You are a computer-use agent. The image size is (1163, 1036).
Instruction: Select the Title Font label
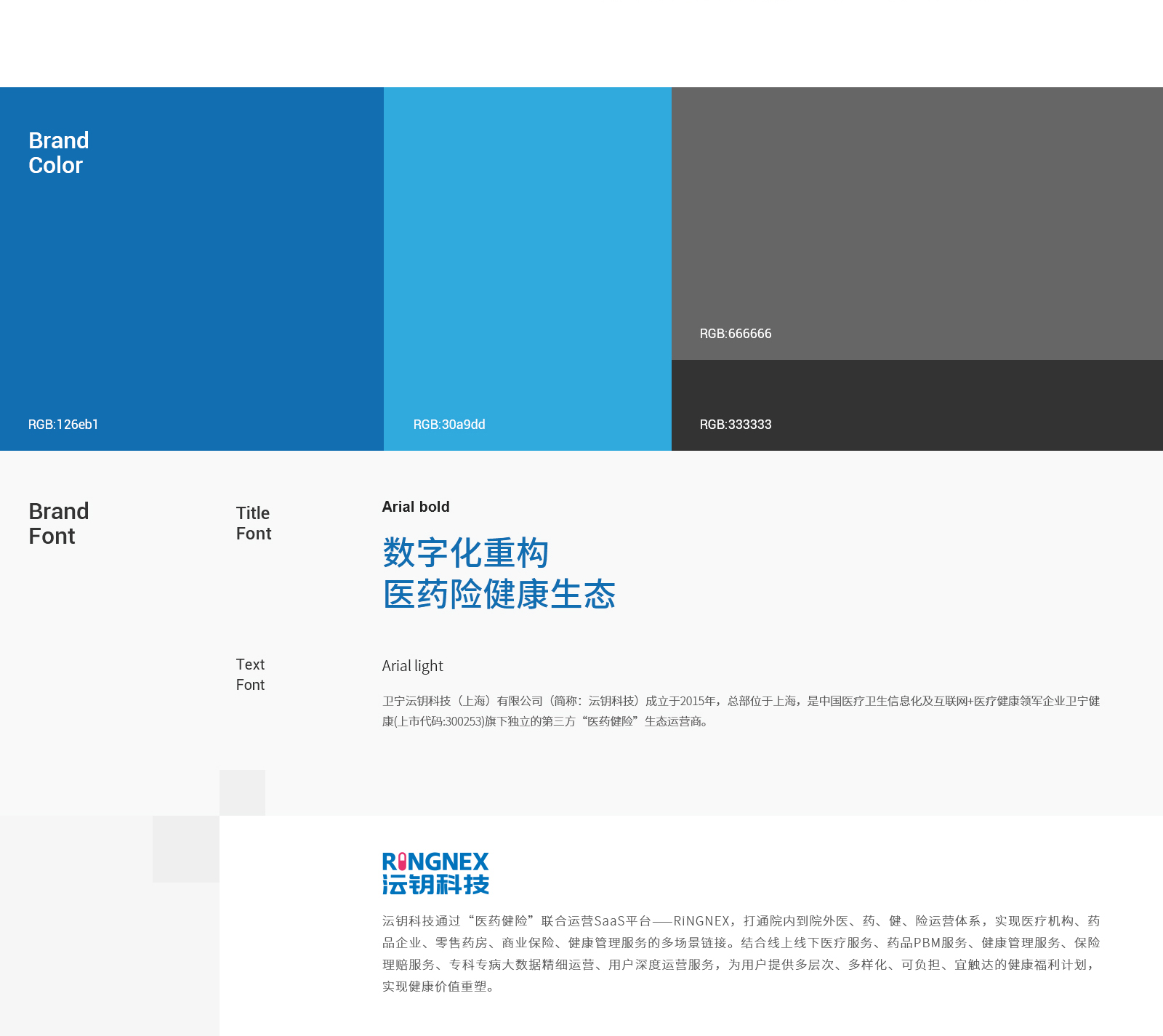[253, 523]
